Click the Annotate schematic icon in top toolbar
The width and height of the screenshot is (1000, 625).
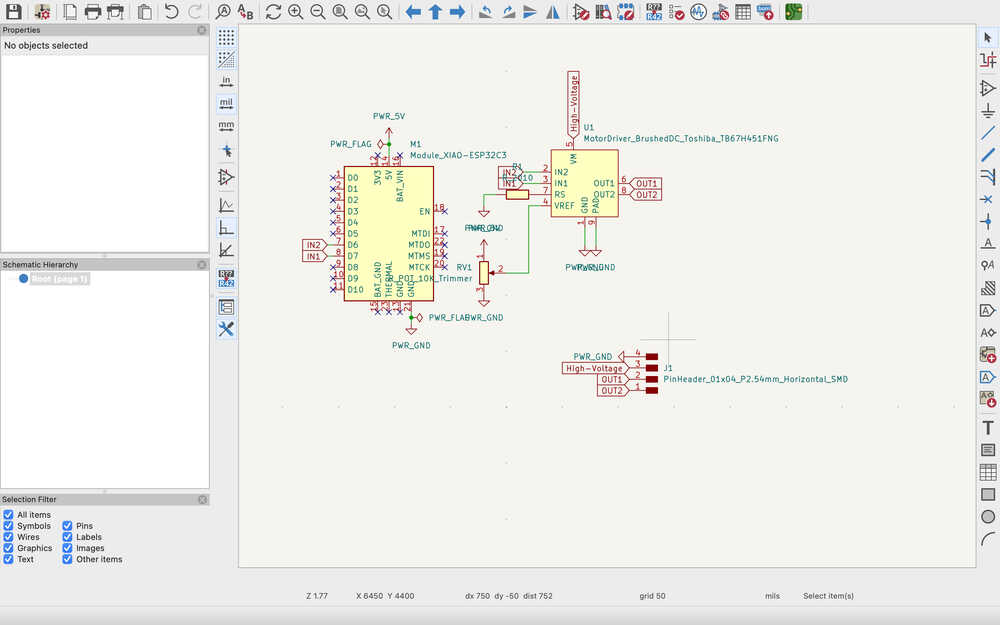click(x=653, y=12)
